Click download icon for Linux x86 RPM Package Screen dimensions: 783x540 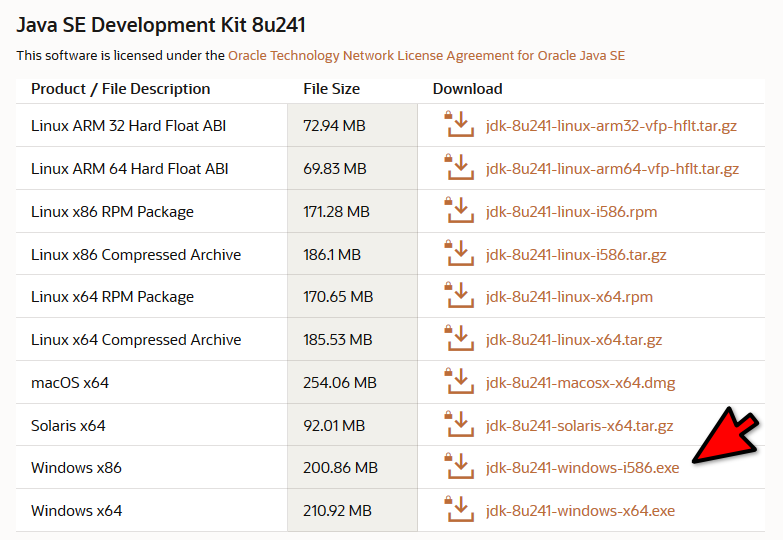[459, 210]
